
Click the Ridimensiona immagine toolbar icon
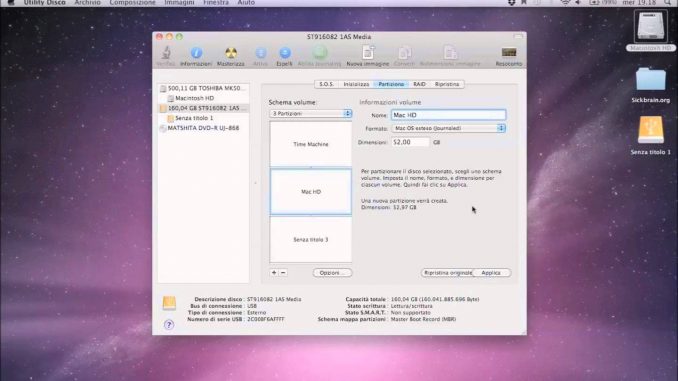point(450,53)
